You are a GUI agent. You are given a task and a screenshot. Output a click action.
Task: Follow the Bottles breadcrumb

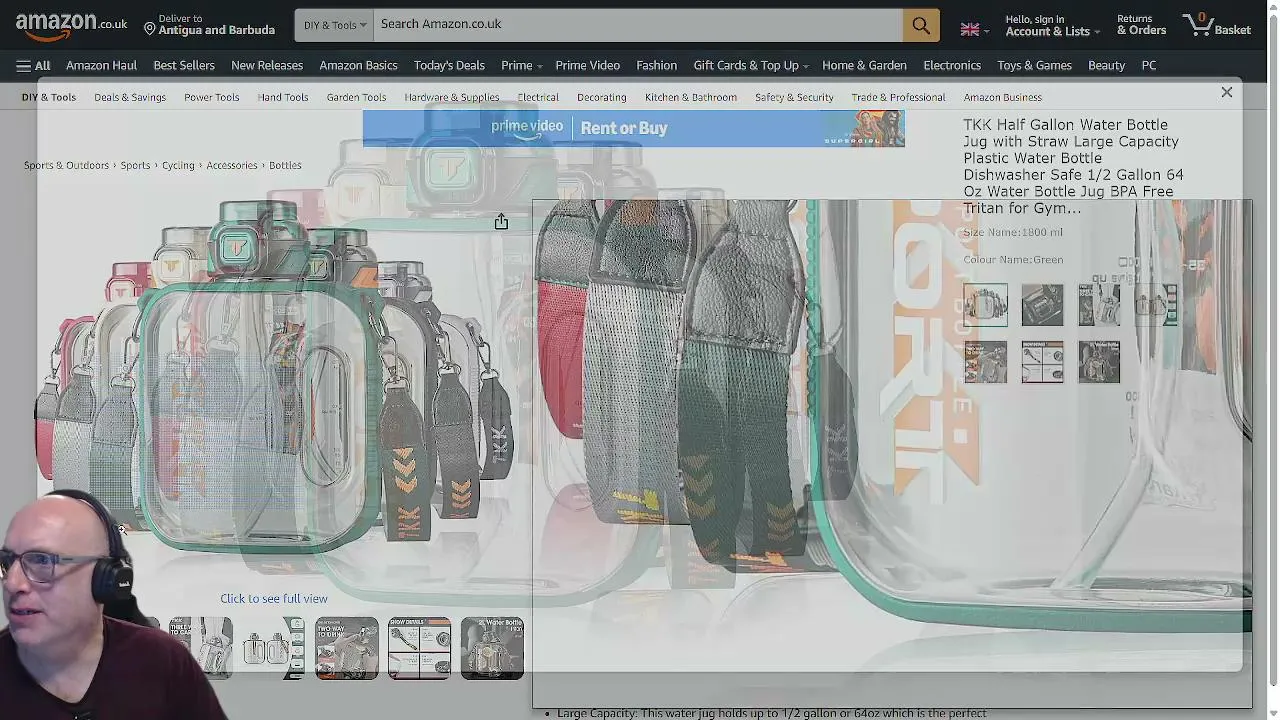click(285, 166)
